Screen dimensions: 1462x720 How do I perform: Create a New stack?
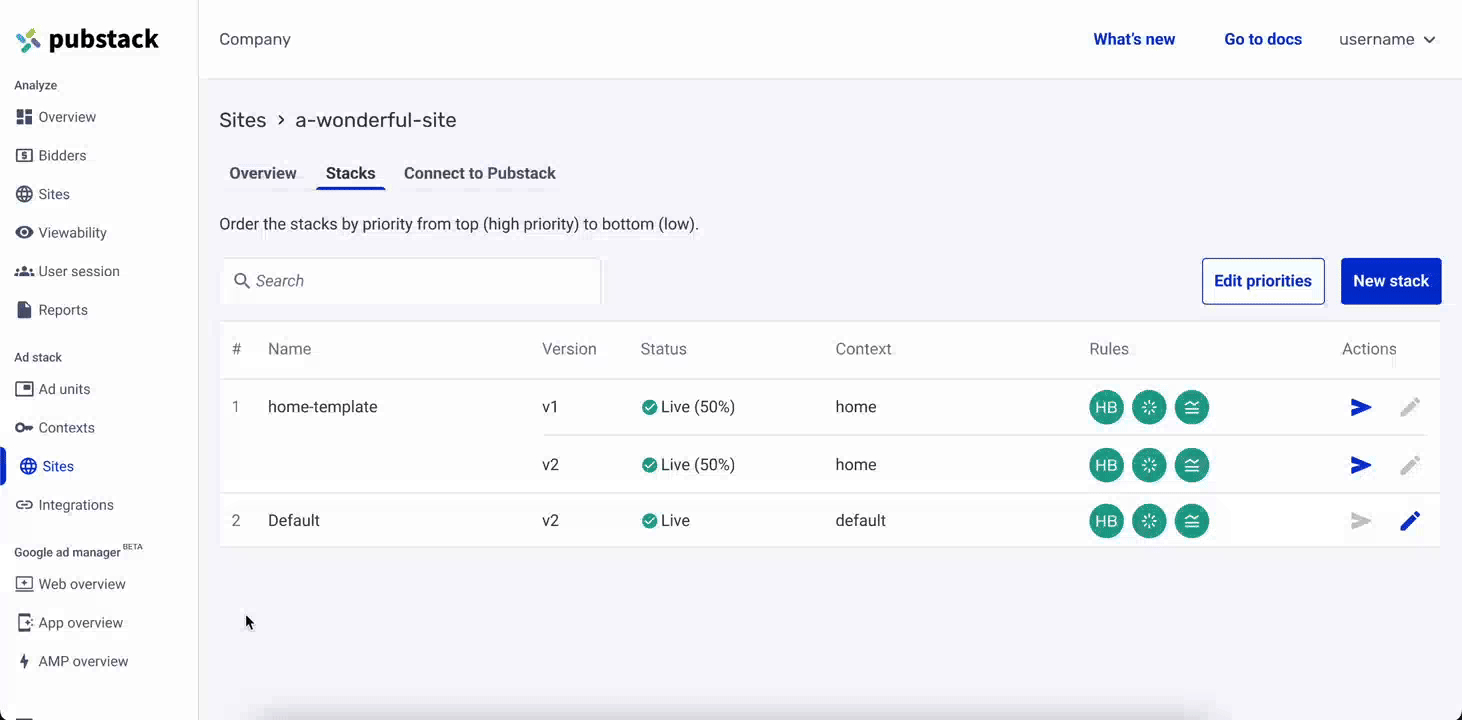click(x=1391, y=281)
